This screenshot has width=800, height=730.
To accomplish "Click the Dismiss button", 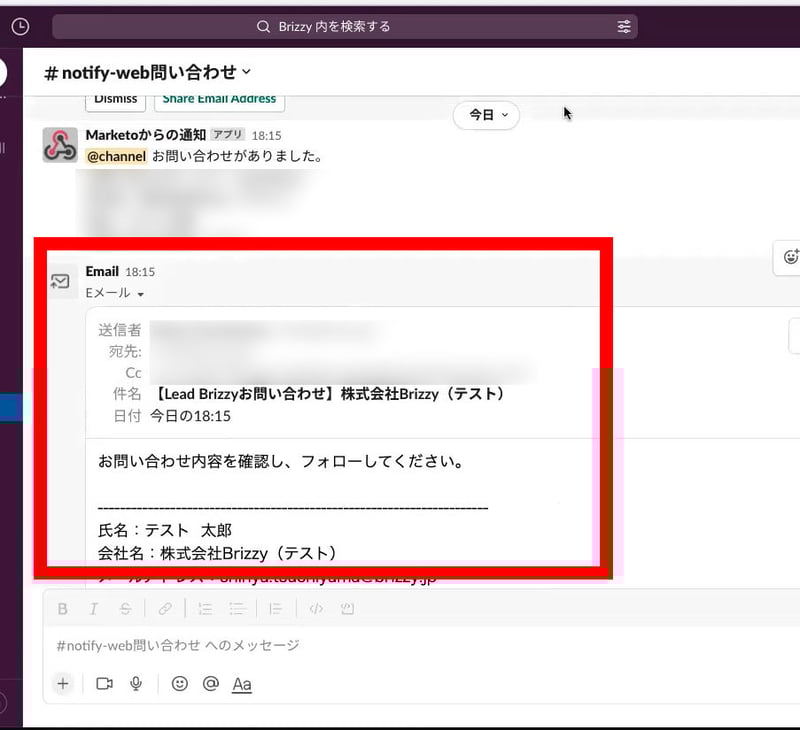I will 115,100.
